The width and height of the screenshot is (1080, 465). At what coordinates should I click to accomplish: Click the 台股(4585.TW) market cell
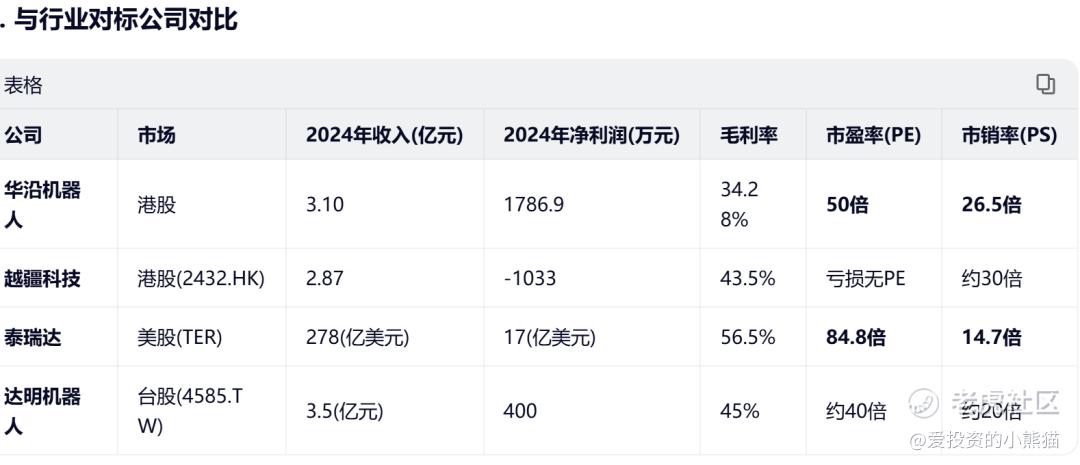coord(190,411)
